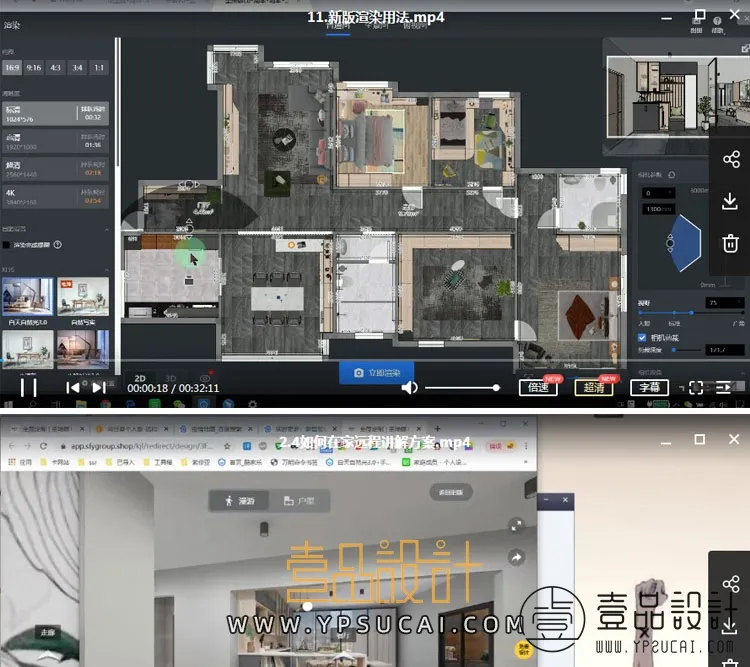Switch to the 漫游 roaming tab
750x667 pixels.
coord(239,501)
